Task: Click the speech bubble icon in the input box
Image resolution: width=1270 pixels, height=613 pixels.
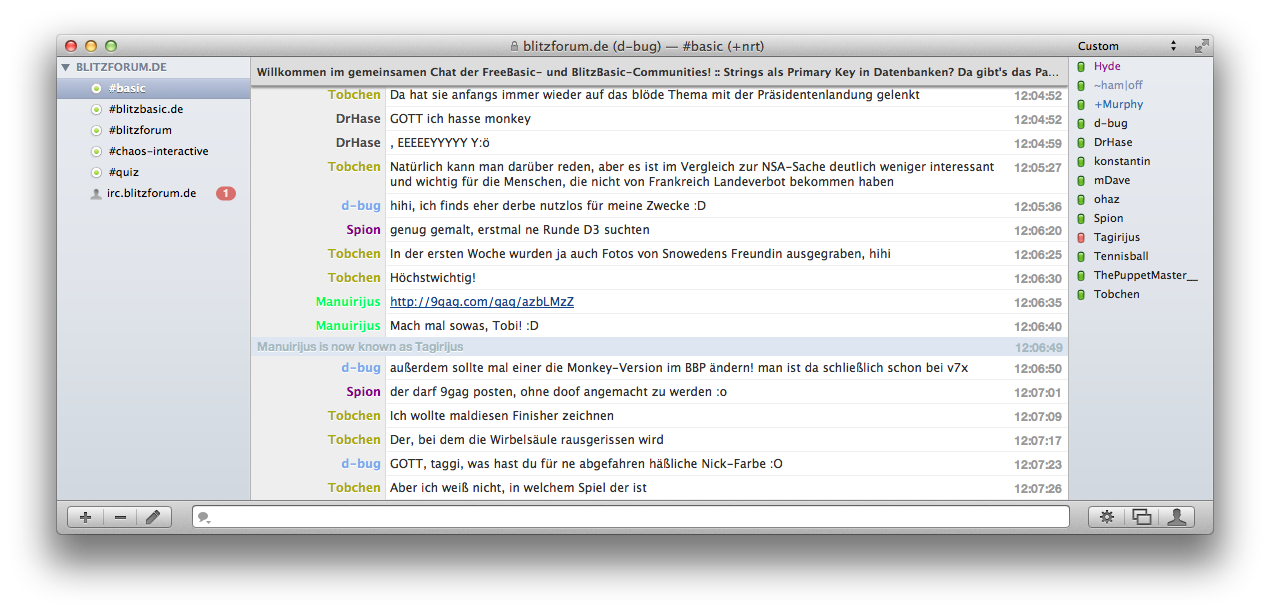Action: [x=204, y=517]
